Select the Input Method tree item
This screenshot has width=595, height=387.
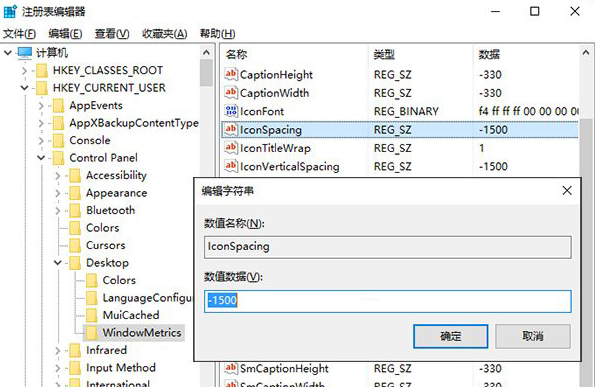pos(121,368)
